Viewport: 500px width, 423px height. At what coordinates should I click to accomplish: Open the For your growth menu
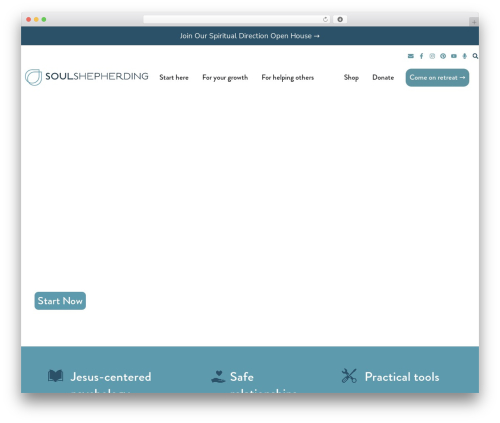225,77
